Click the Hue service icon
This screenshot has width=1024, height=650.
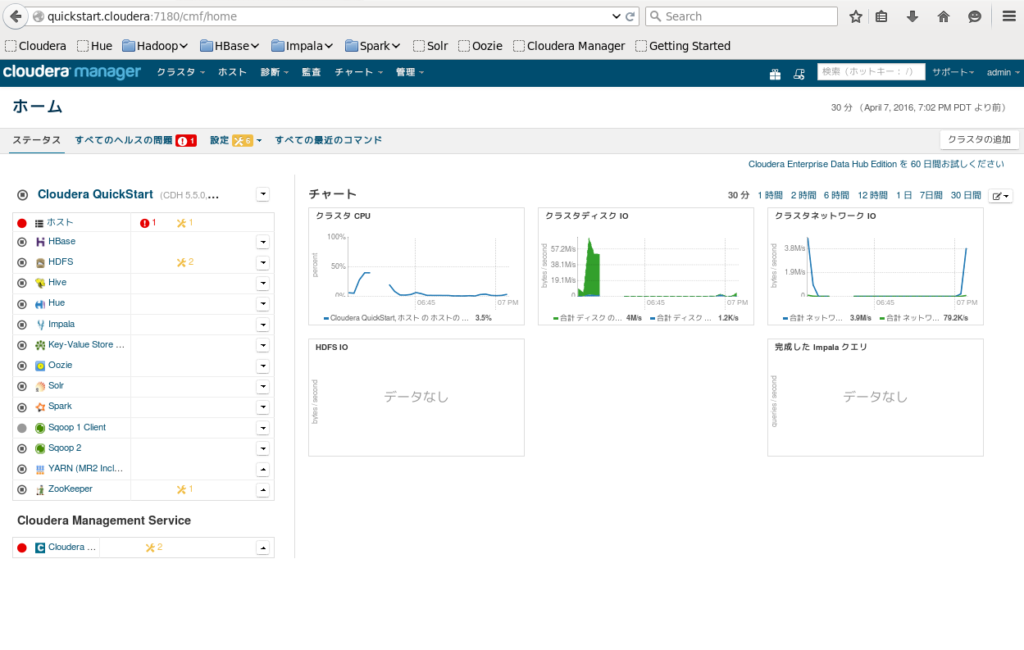tap(40, 304)
